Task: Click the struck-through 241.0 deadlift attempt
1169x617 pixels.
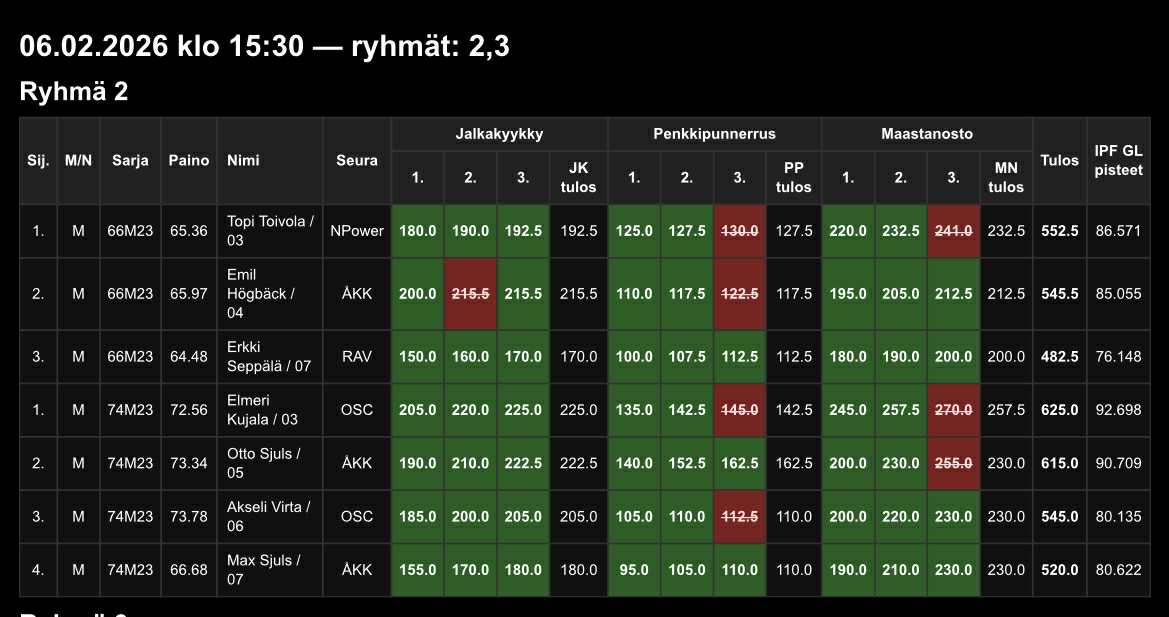Action: (953, 231)
